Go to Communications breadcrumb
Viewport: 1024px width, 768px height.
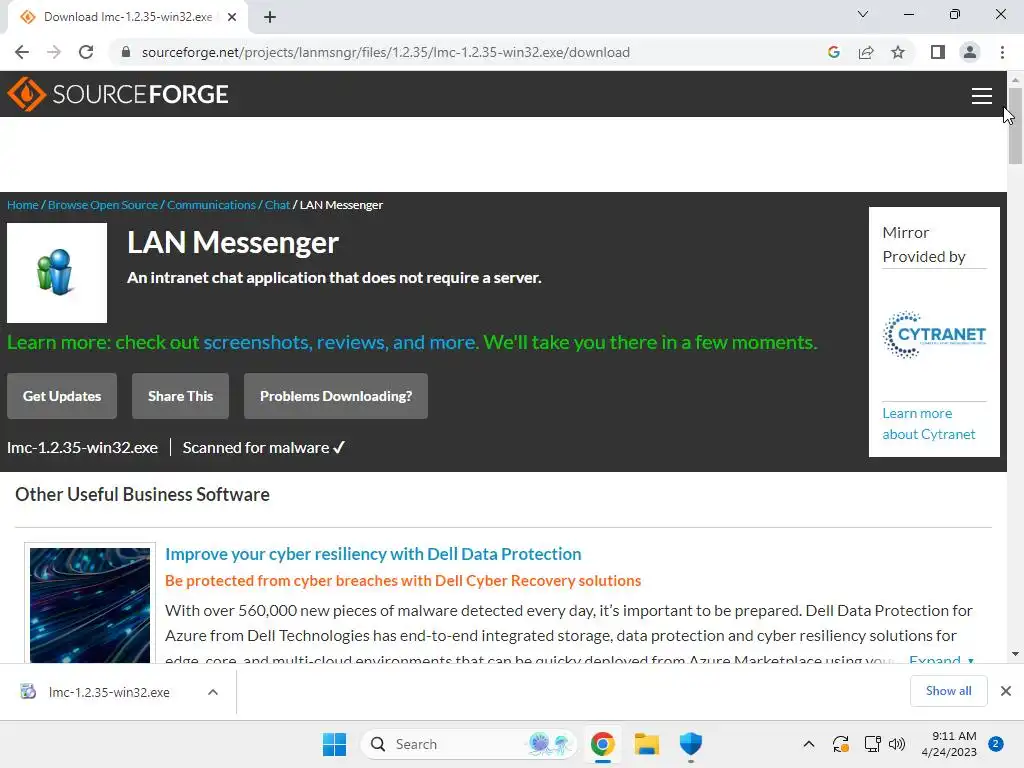point(211,205)
